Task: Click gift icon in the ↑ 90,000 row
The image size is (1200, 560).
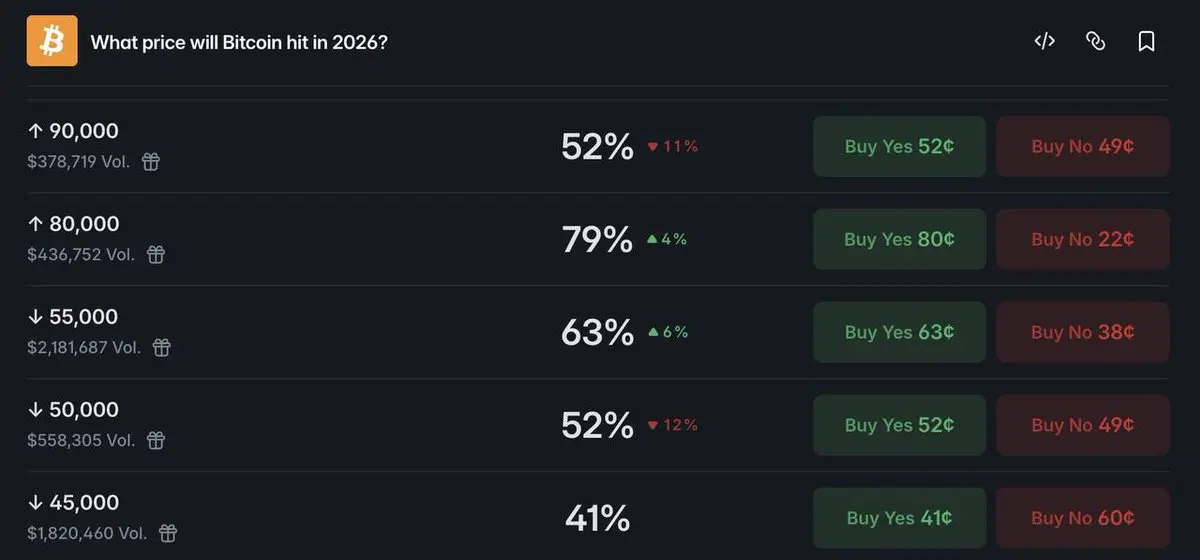Action: coord(150,162)
